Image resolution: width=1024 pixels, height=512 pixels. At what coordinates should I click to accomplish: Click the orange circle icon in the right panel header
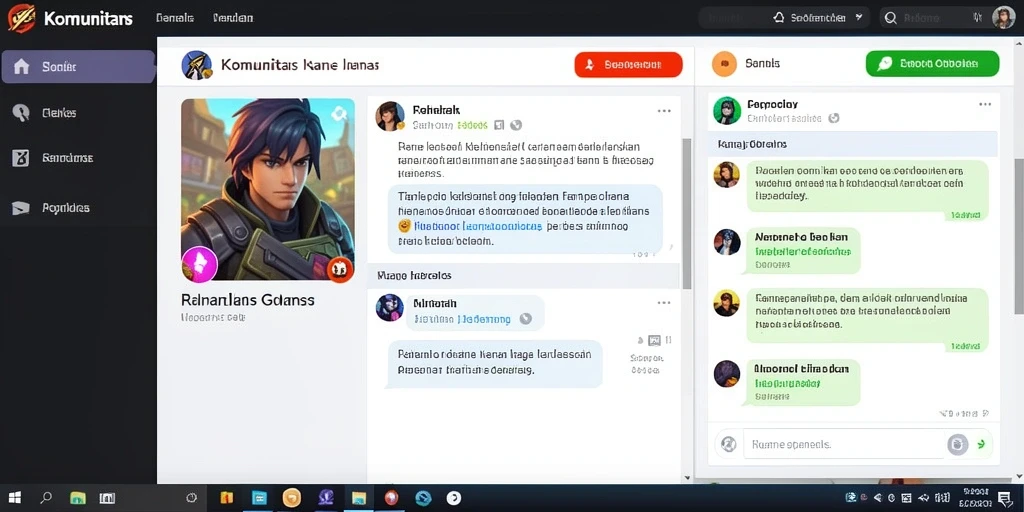[724, 63]
